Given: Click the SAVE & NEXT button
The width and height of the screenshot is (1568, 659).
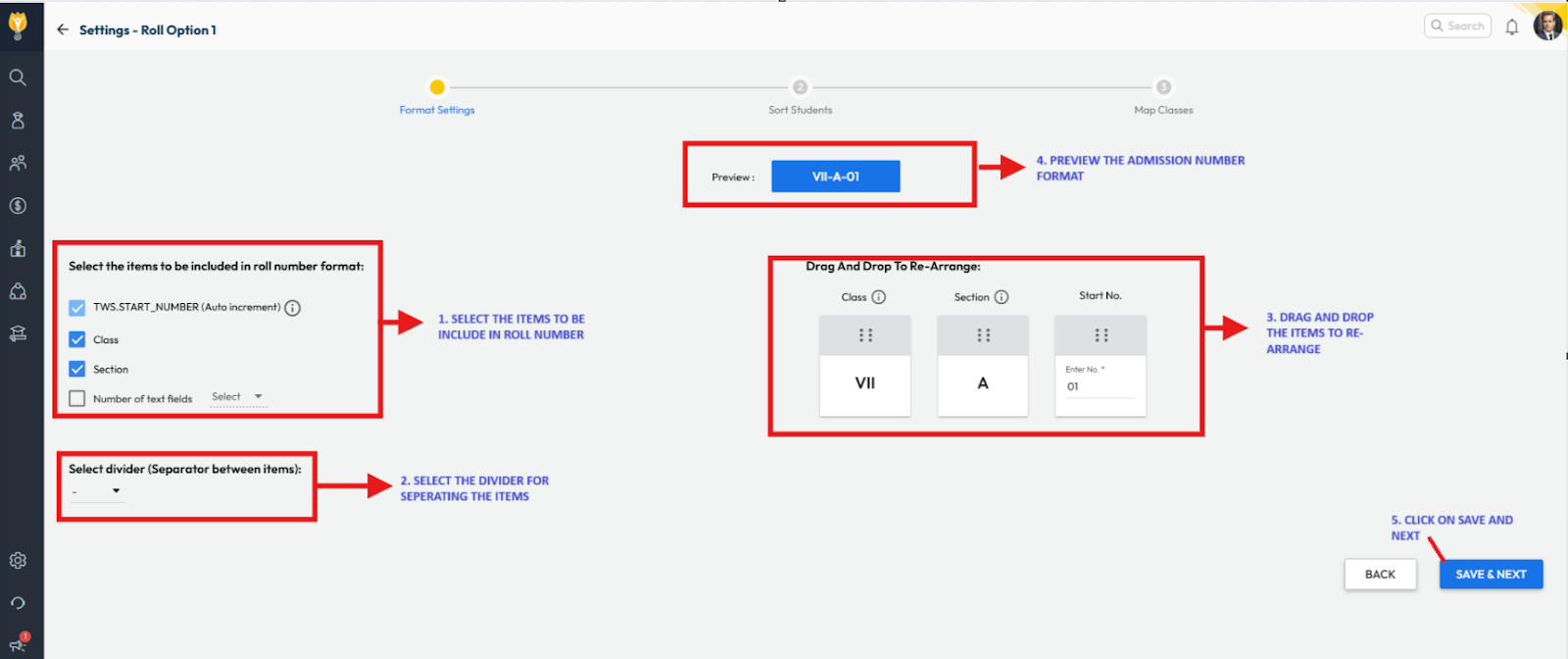Looking at the screenshot, I should point(1491,575).
